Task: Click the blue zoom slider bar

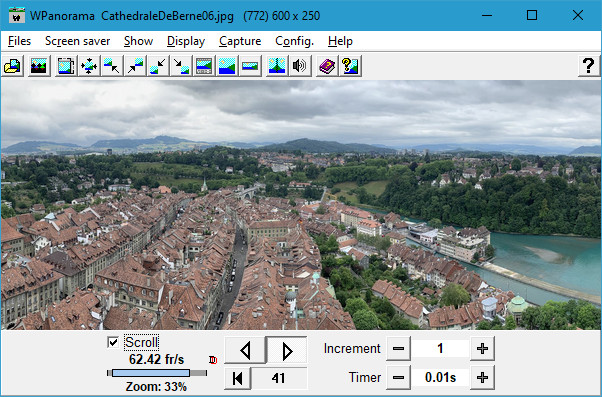Action: pos(151,373)
